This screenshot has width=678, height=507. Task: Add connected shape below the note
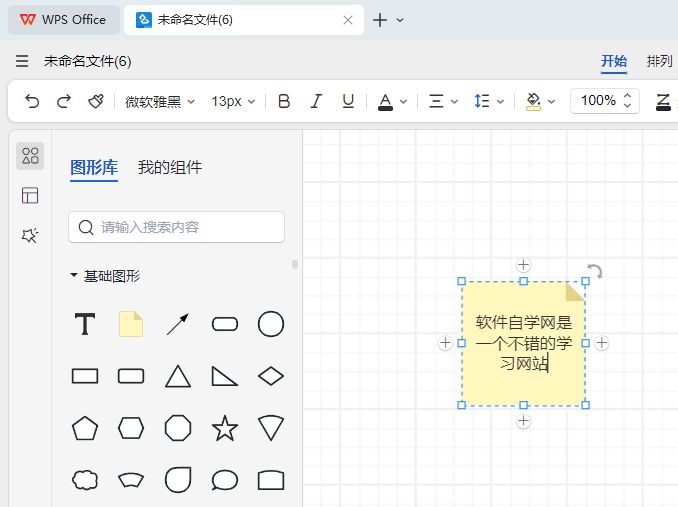523,421
